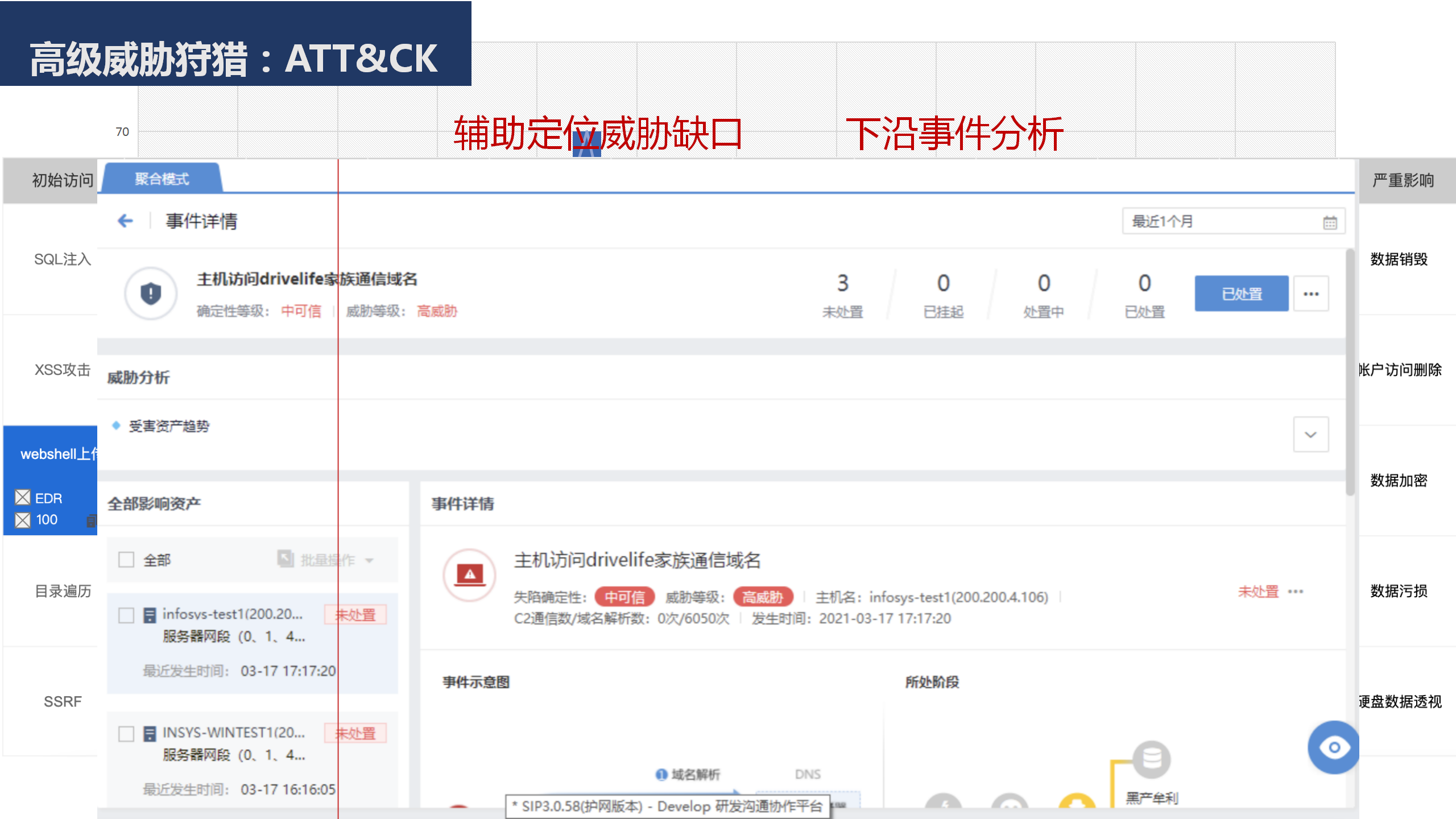This screenshot has height=819, width=1456.
Task: Click the shield icon of the event header
Action: [151, 293]
